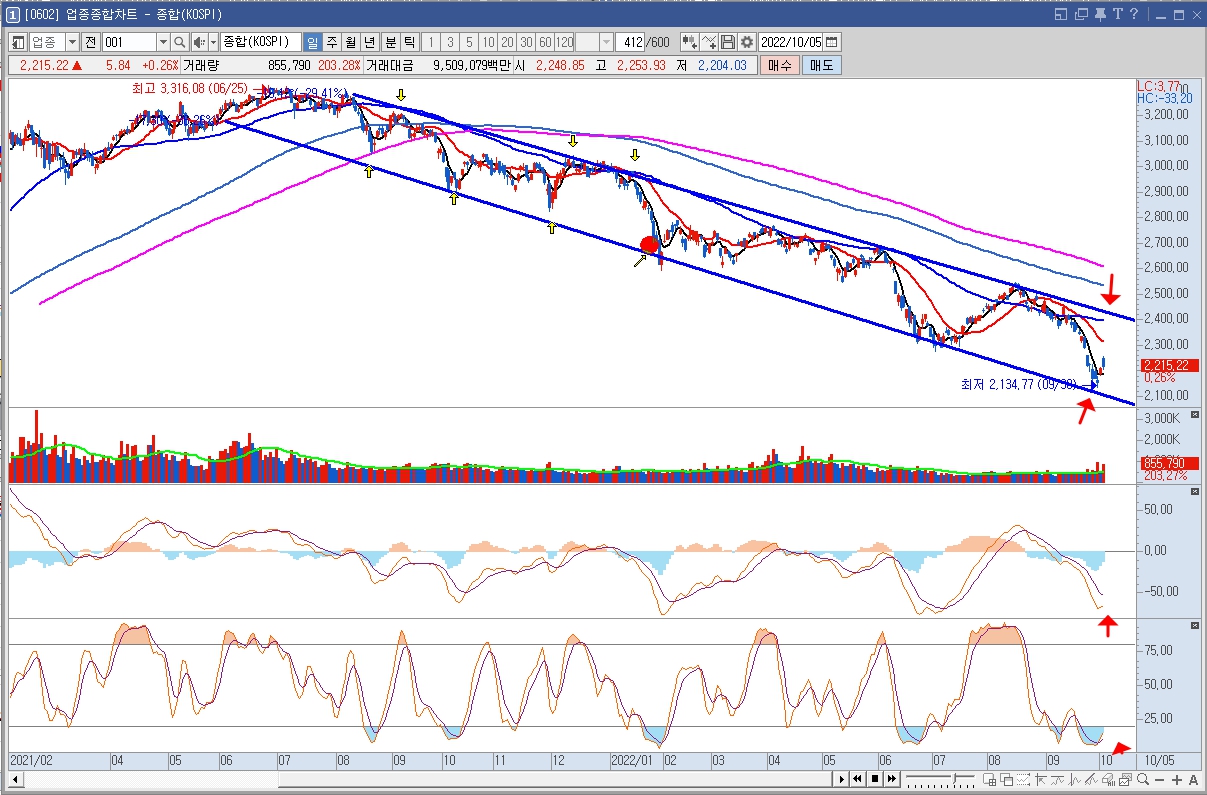Select the 60 interval button
1207x795 pixels.
(x=544, y=42)
